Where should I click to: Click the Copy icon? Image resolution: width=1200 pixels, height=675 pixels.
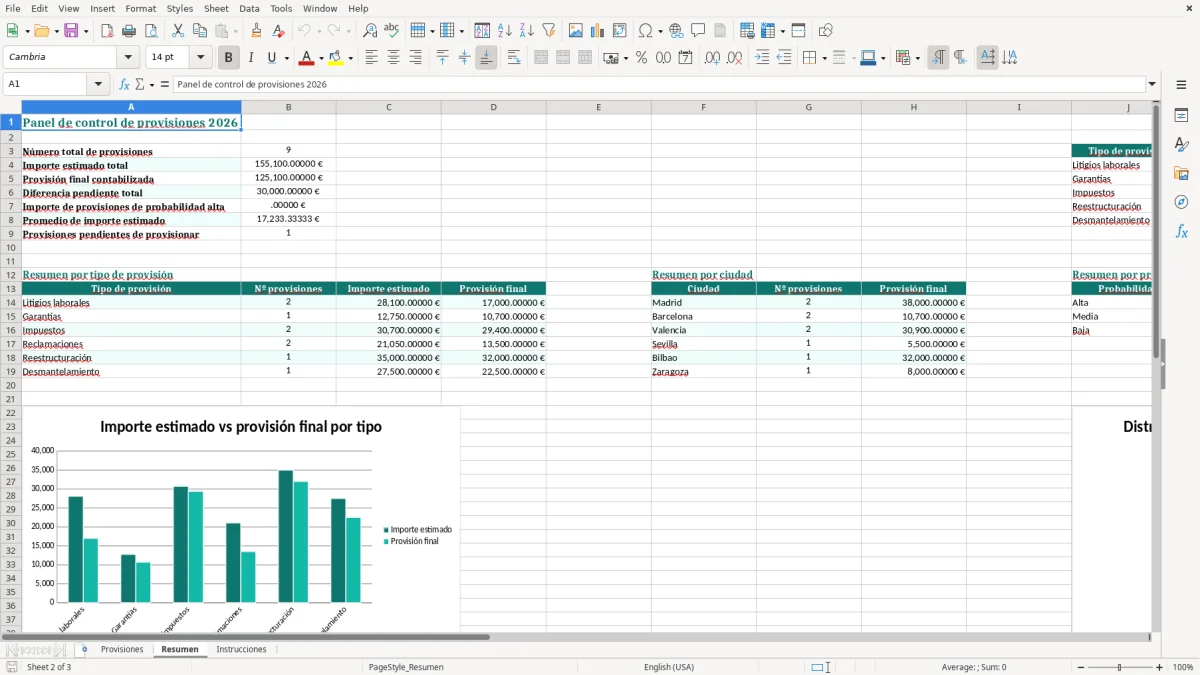tap(199, 31)
